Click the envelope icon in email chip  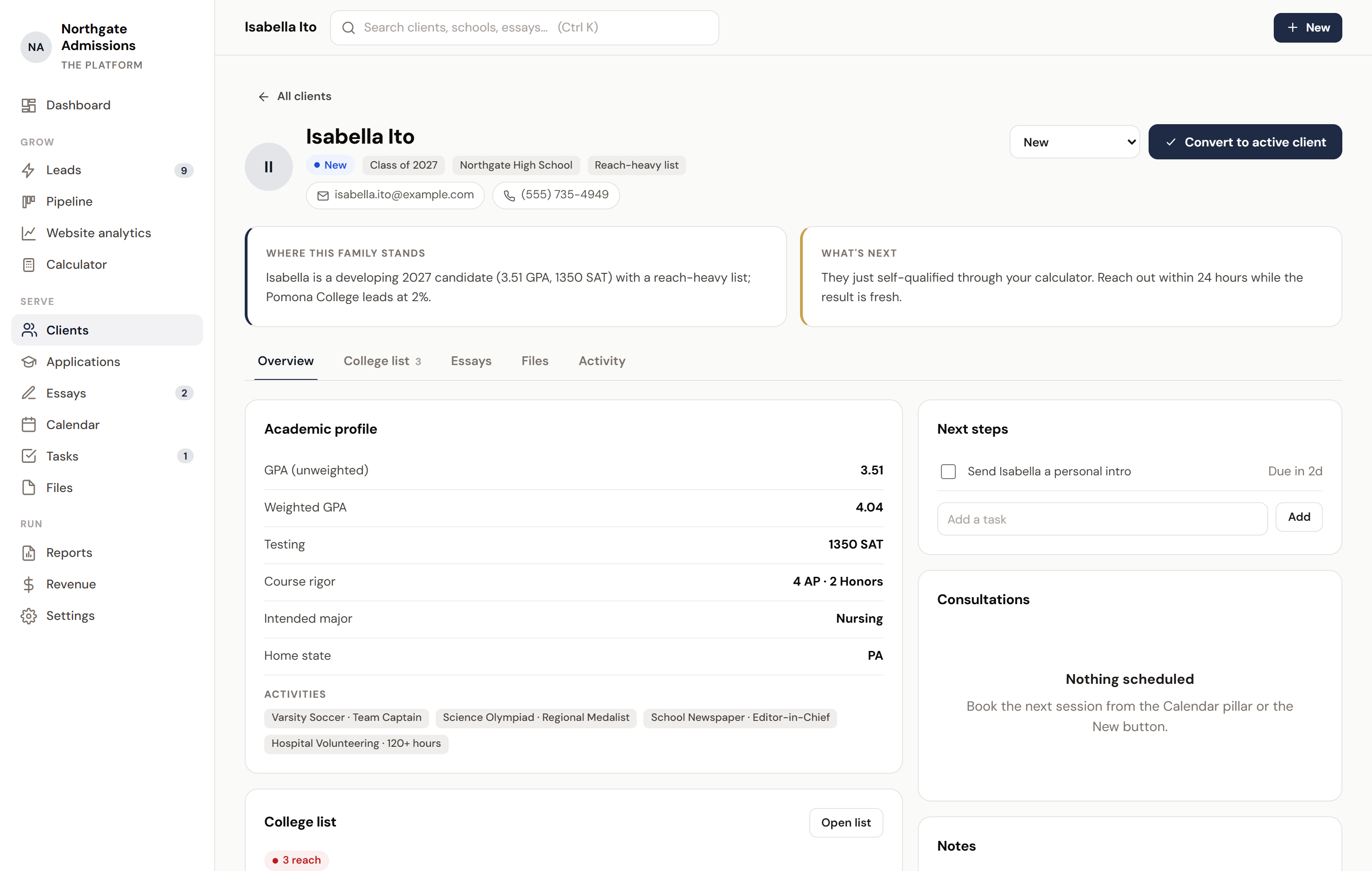tap(323, 196)
